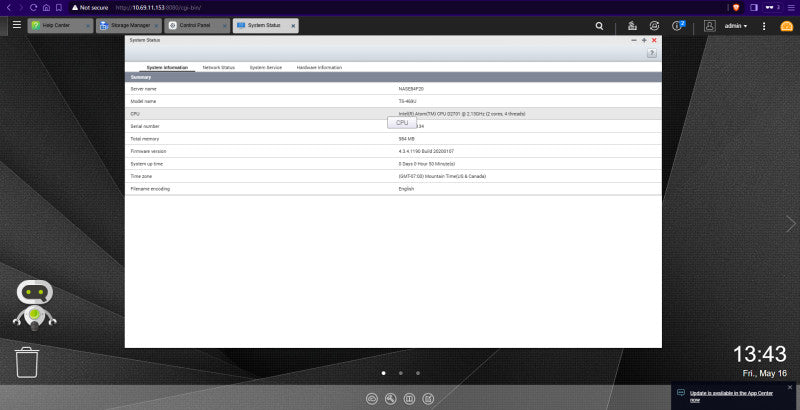Click the search magnifier in QTS toolbar
The width and height of the screenshot is (800, 410).
tap(599, 26)
